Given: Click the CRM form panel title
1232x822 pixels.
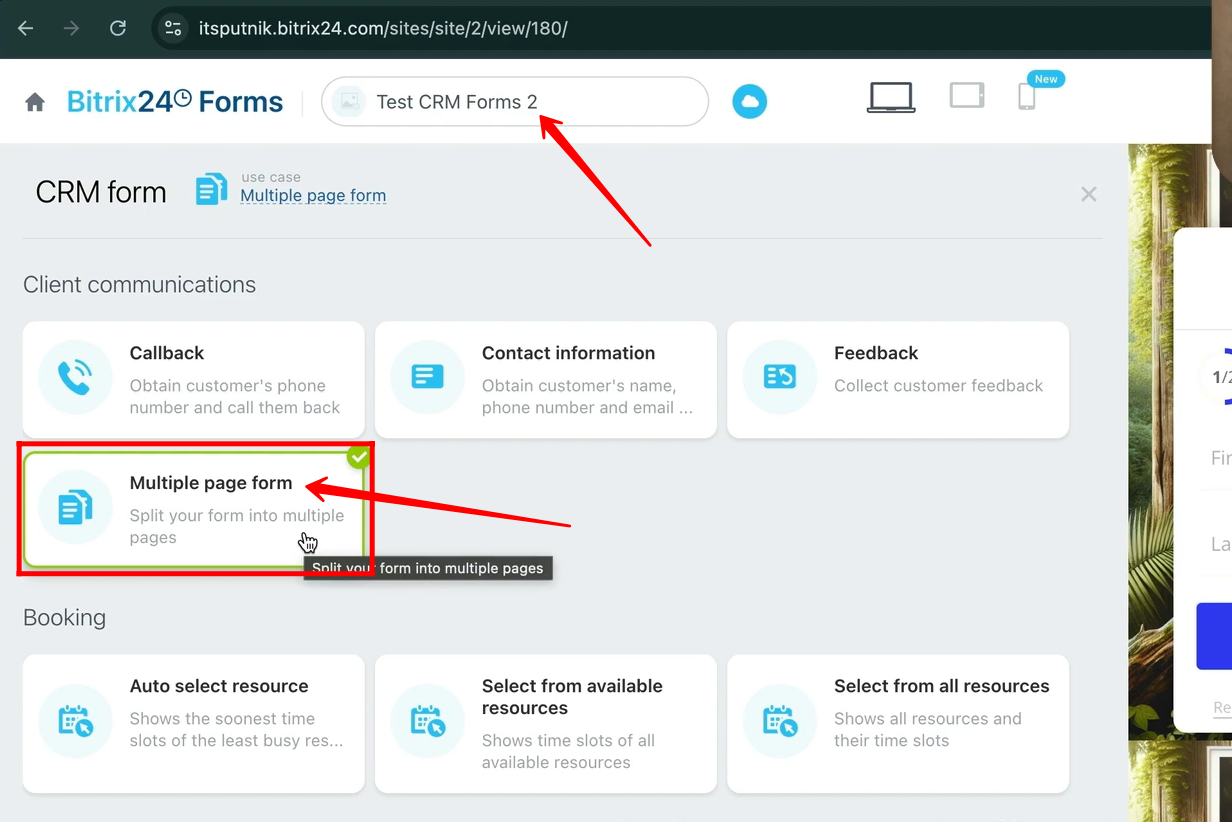Looking at the screenshot, I should tap(101, 192).
